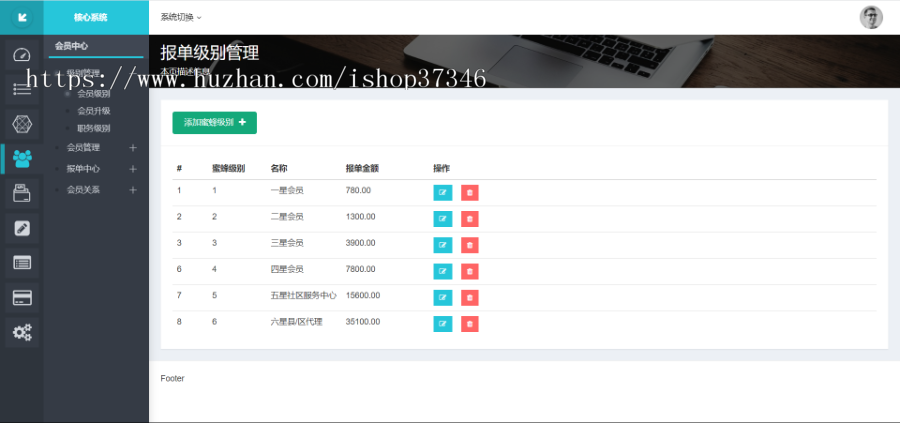
Task: Click the 报单级别管理 page title
Action: click(x=210, y=52)
